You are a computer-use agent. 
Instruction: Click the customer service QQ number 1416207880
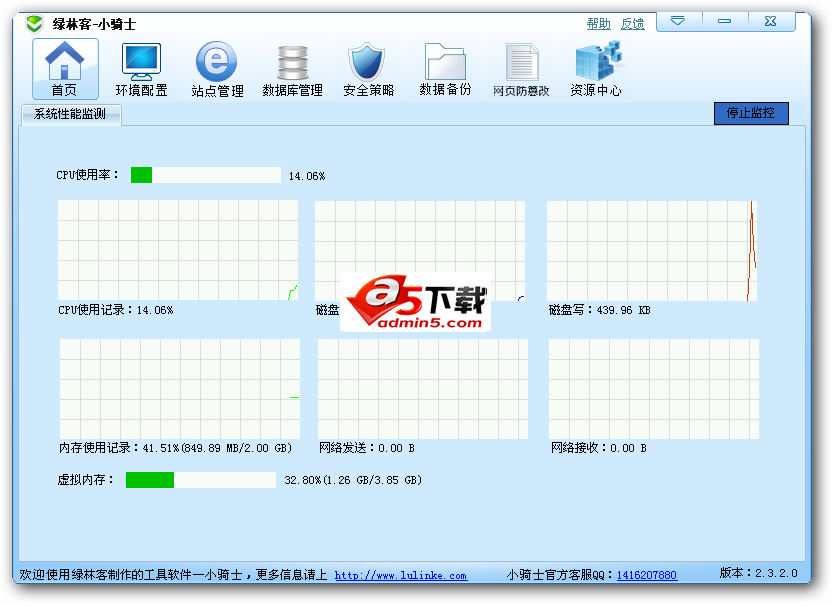tap(647, 575)
